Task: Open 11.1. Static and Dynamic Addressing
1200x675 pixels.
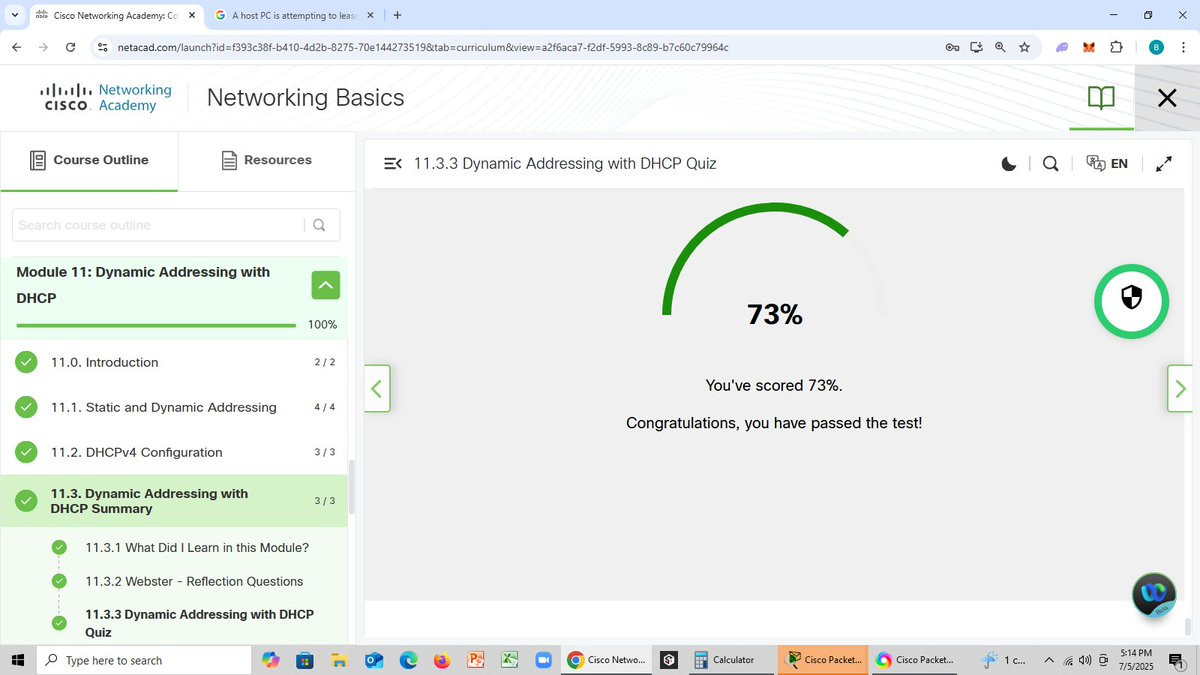Action: pyautogui.click(x=175, y=407)
